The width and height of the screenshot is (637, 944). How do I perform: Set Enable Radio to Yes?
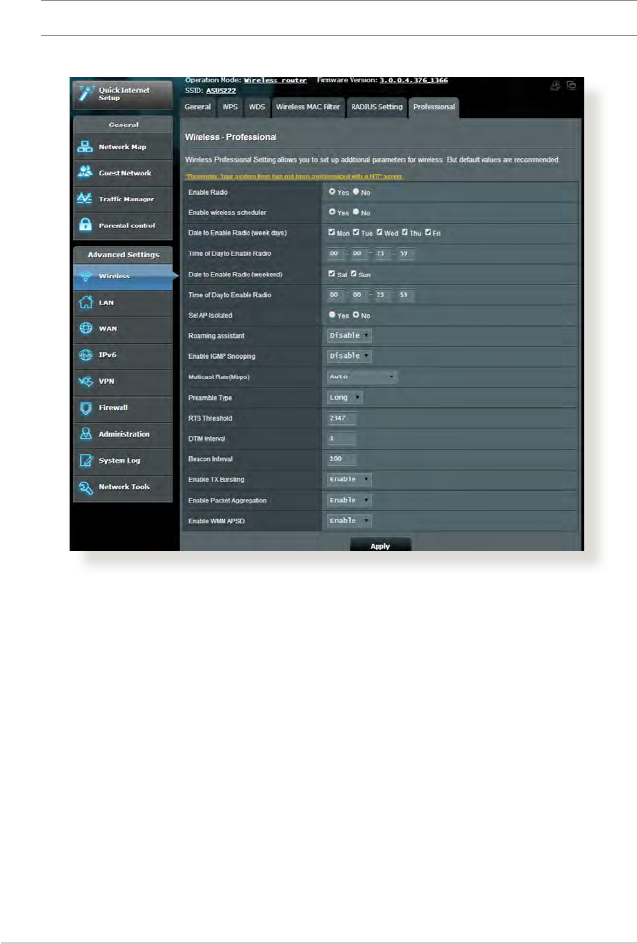332,191
